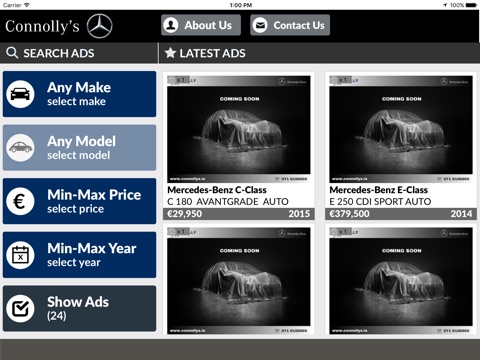This screenshot has width=480, height=360.
Task: Click the €379,500 price
Action: (349, 214)
